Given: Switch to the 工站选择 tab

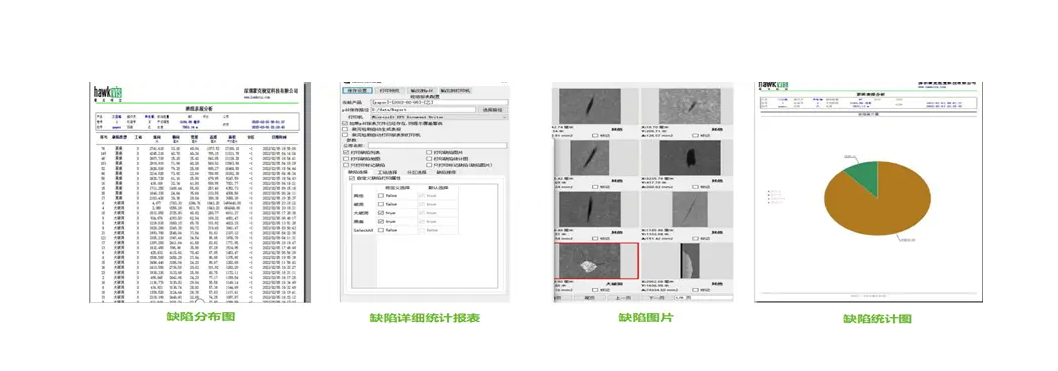Looking at the screenshot, I should point(388,172).
